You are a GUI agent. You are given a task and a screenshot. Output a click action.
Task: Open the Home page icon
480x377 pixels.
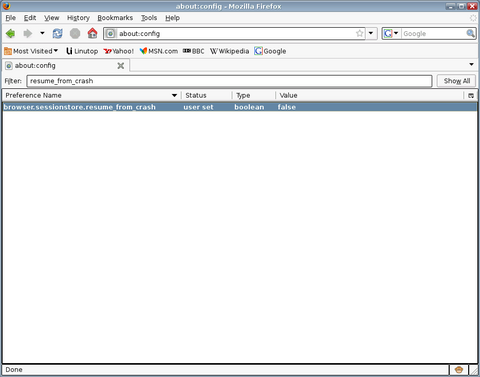click(92, 33)
